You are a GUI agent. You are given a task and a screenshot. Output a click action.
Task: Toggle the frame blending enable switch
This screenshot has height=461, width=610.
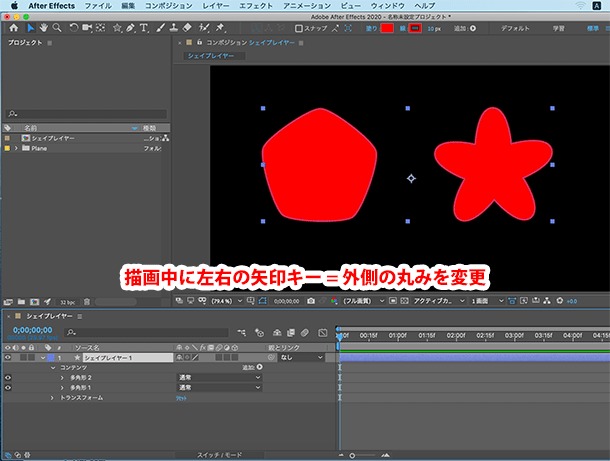pos(291,333)
